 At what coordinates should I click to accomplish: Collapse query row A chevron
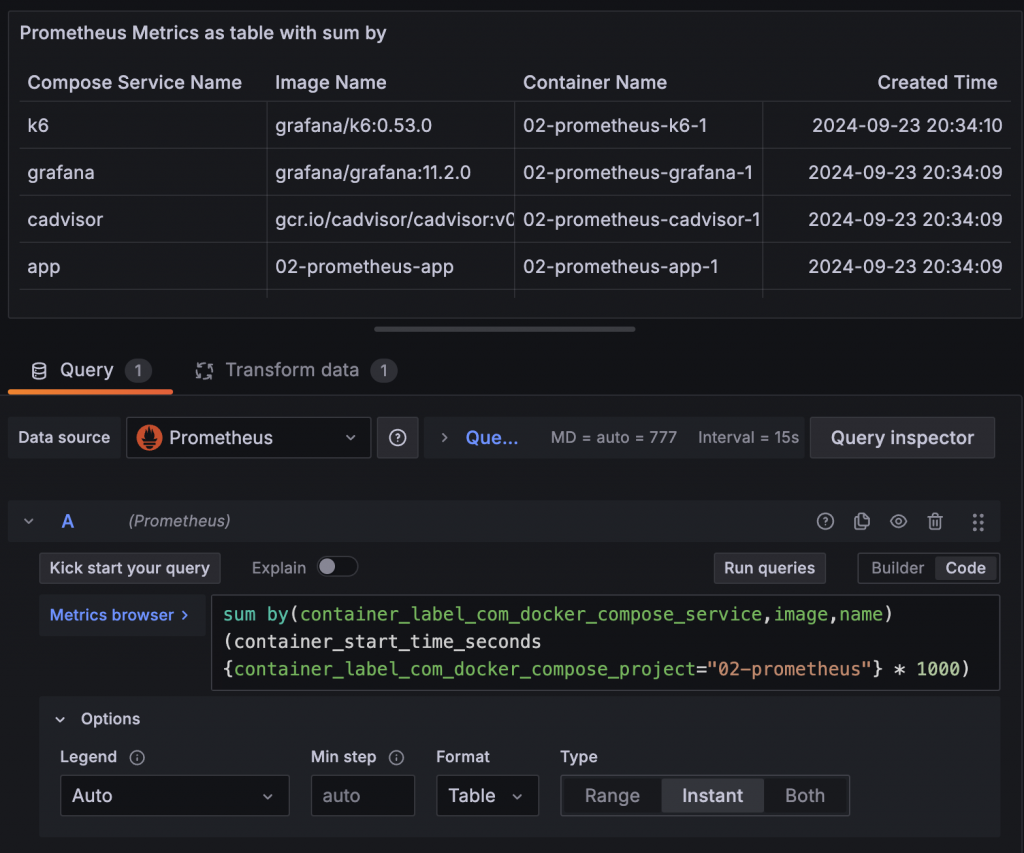pos(29,521)
